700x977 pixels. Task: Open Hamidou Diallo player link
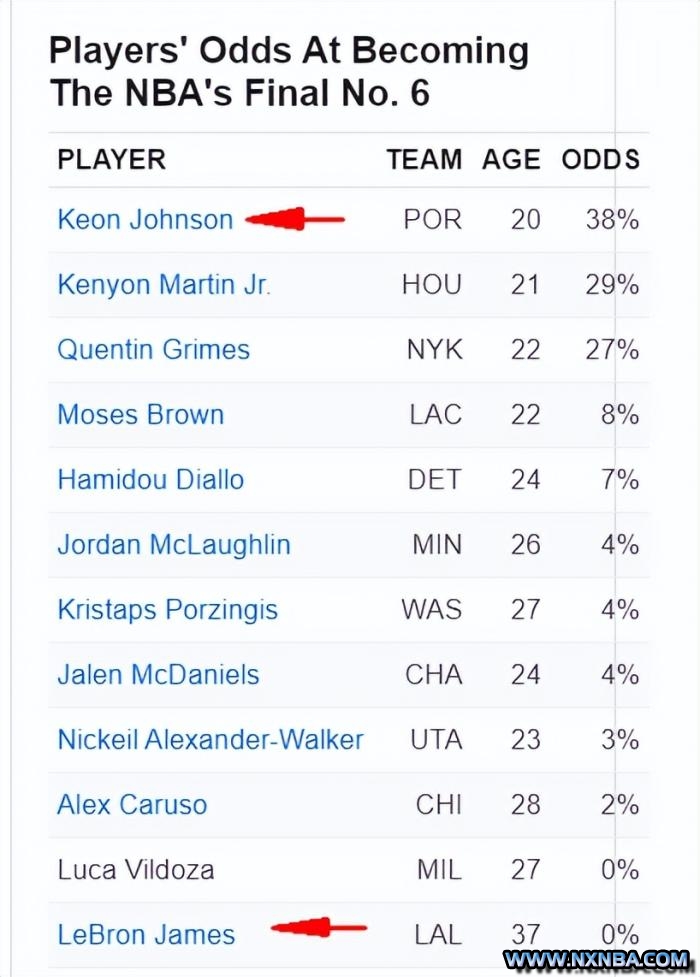[x=151, y=480]
